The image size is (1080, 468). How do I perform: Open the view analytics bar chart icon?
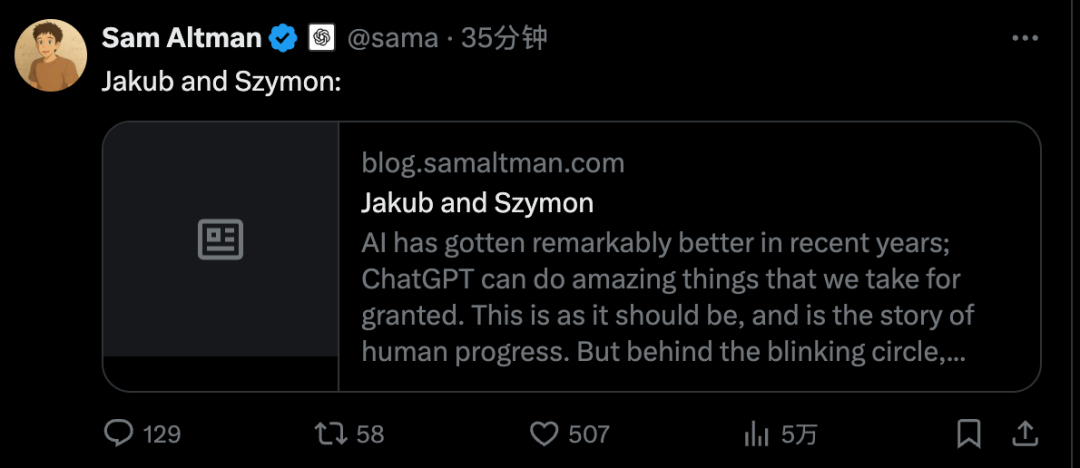coord(757,433)
